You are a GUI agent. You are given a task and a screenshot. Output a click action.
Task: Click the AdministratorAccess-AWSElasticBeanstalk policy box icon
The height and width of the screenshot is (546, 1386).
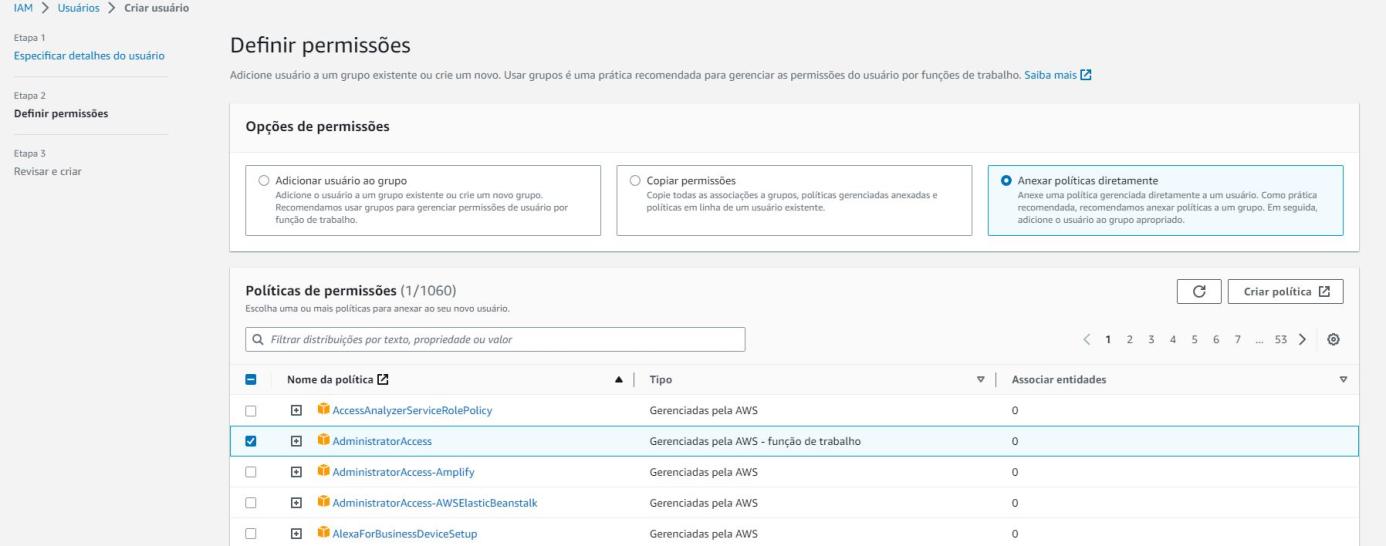(x=323, y=502)
